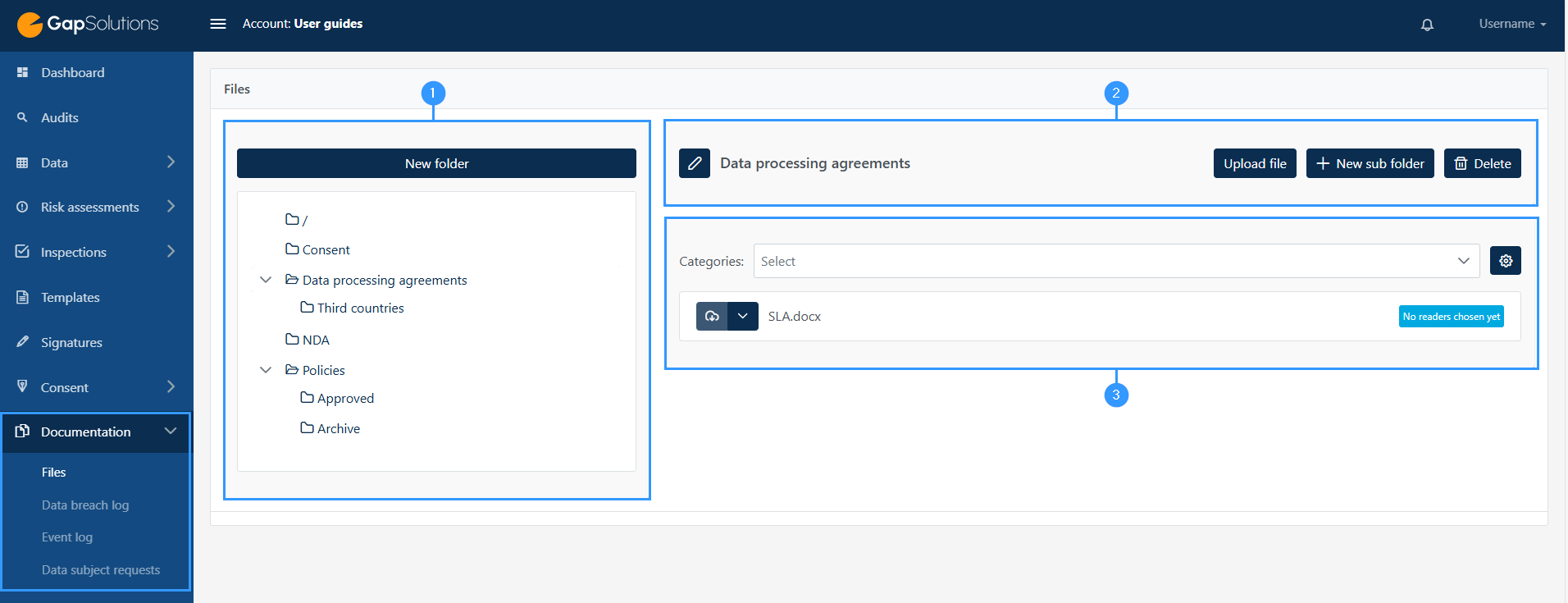The height and width of the screenshot is (603, 1568).
Task: Click the SLA.docx file name
Action: (795, 316)
